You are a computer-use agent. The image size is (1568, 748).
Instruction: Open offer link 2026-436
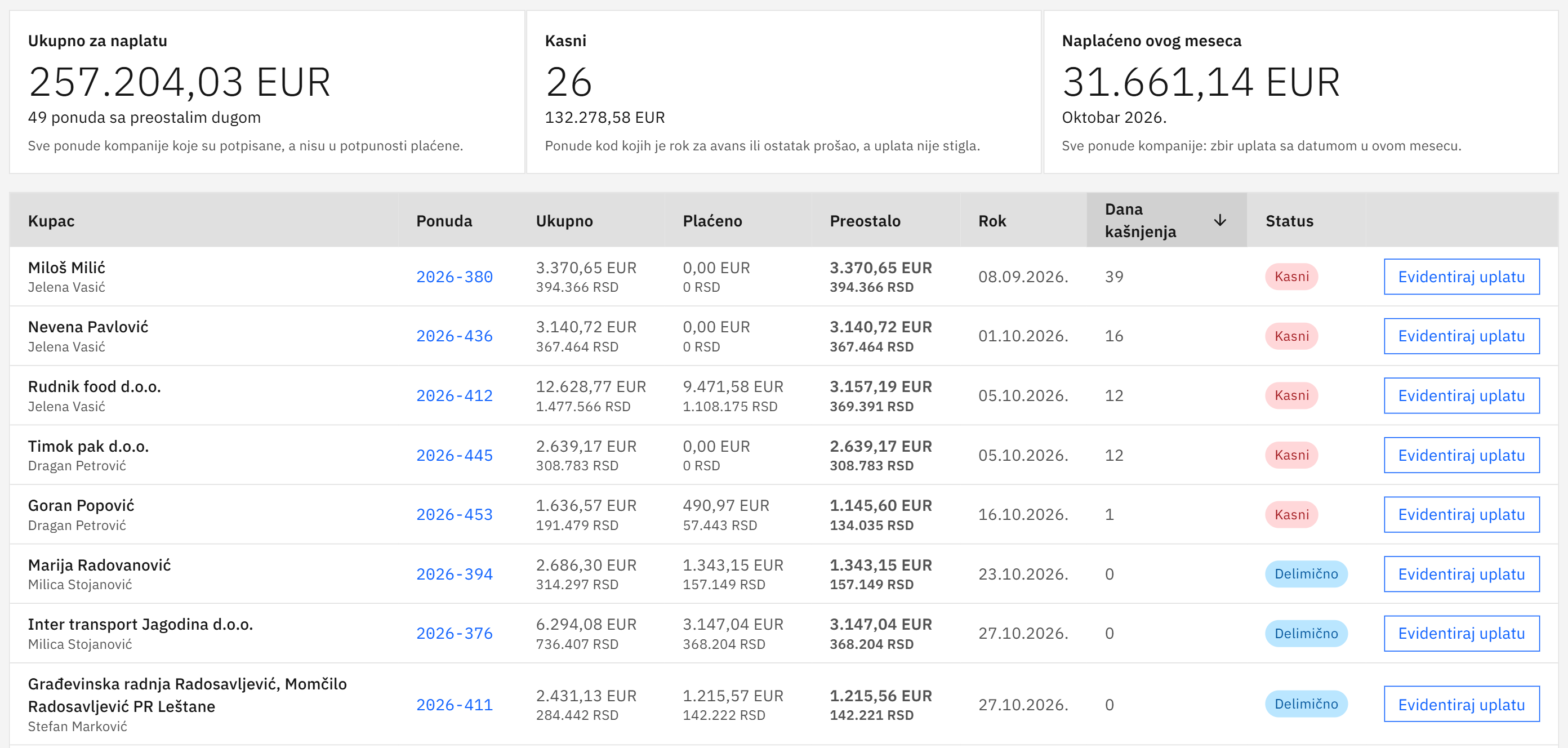(454, 336)
